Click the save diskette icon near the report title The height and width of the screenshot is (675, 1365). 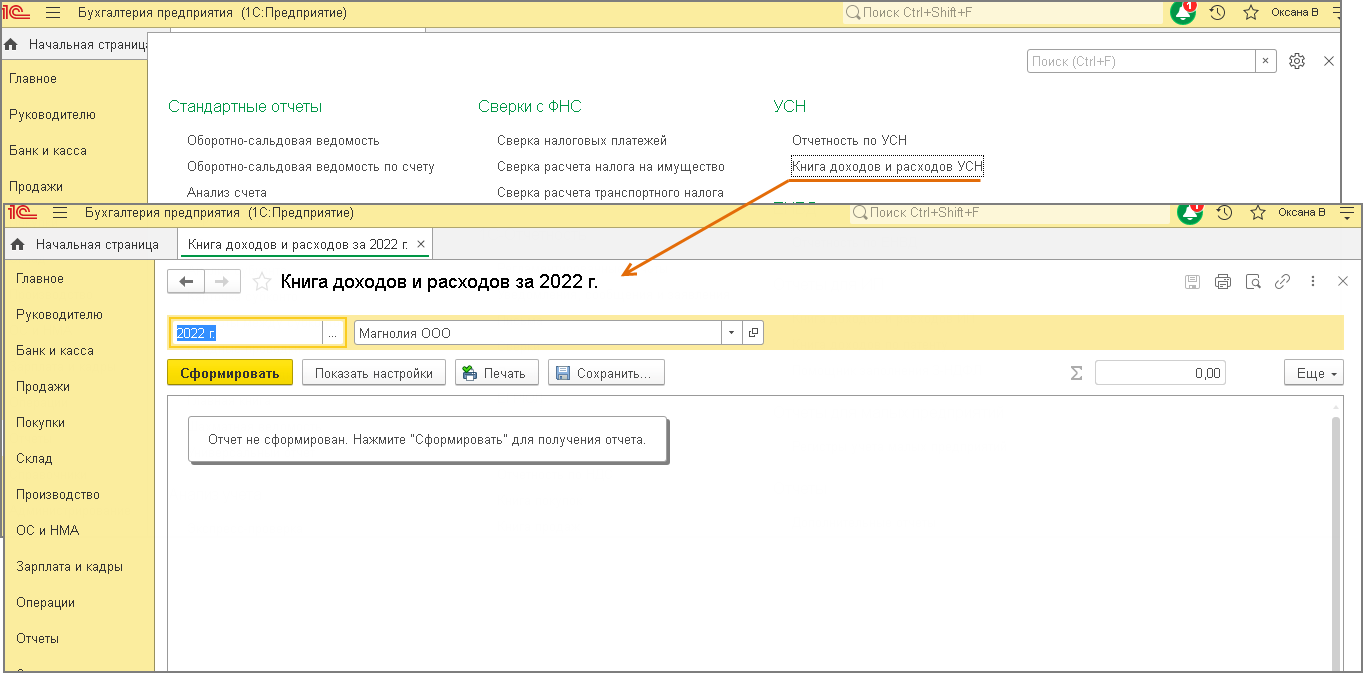1192,282
